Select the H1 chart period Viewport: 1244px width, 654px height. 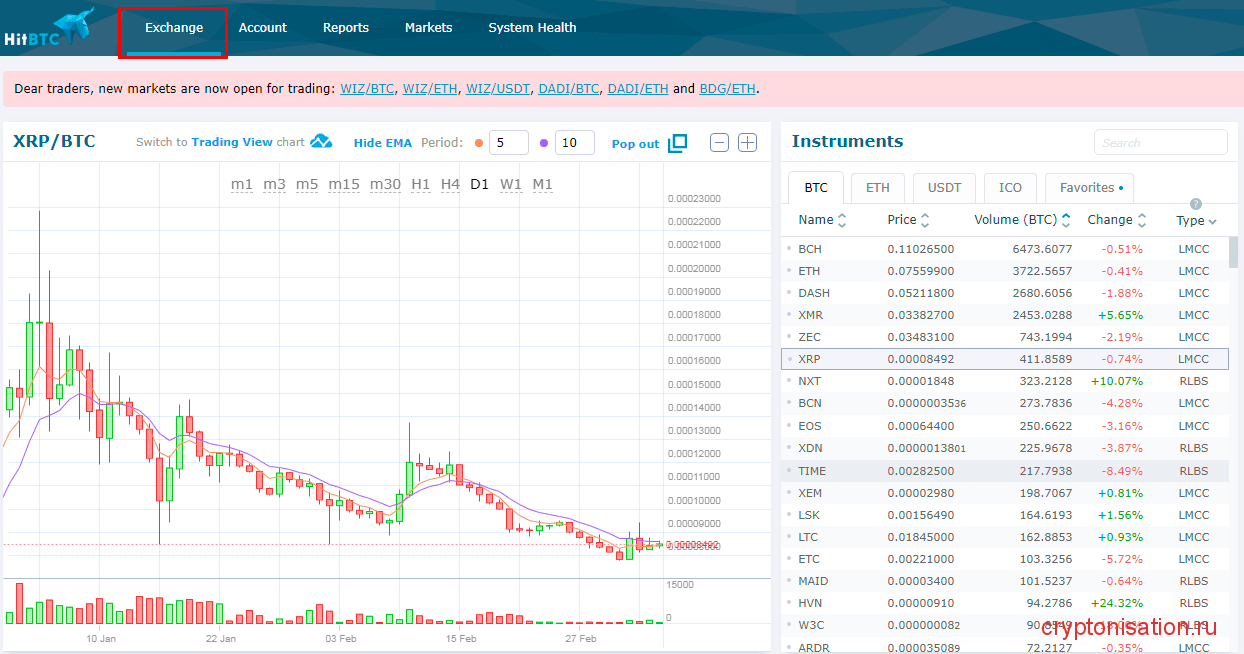pos(420,184)
